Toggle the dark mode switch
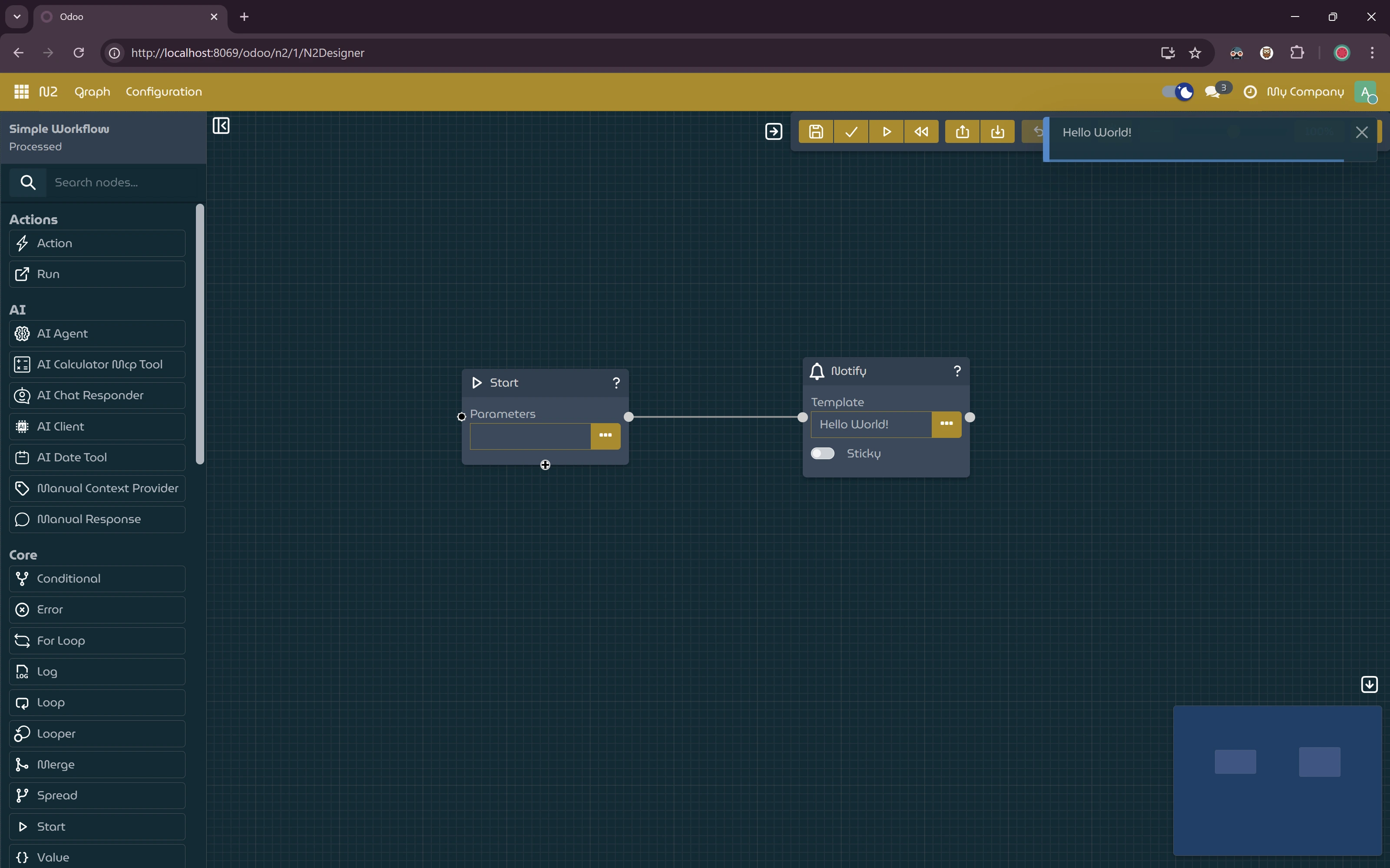Viewport: 1390px width, 868px height. [1177, 92]
